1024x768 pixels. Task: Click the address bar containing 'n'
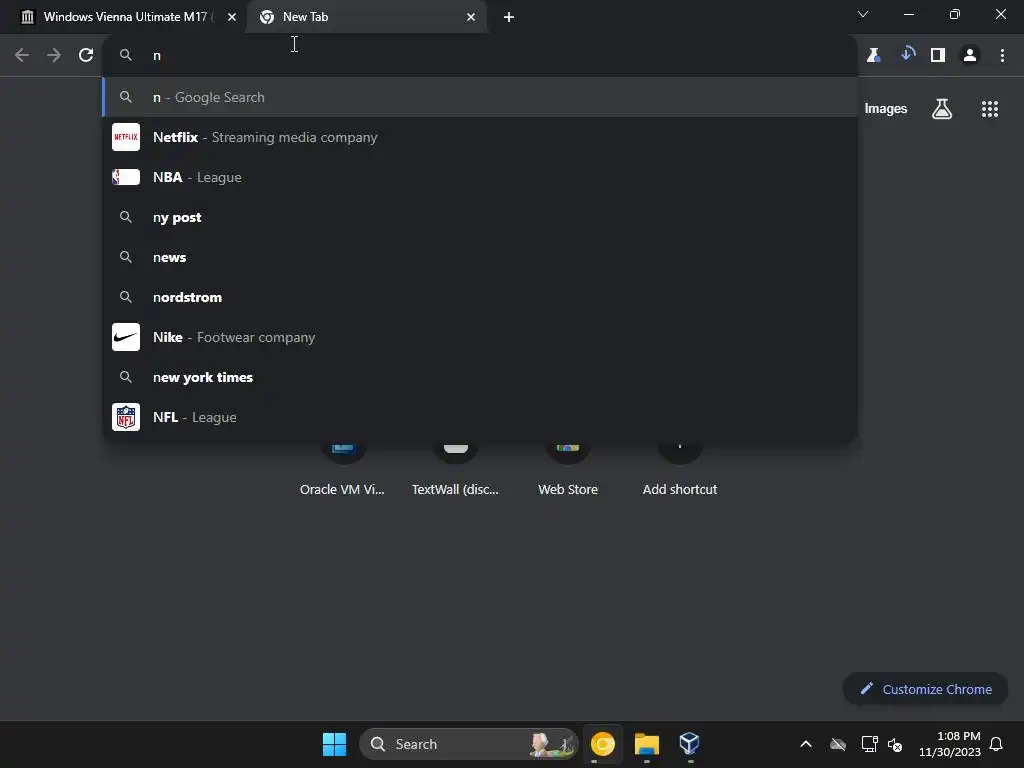480,56
